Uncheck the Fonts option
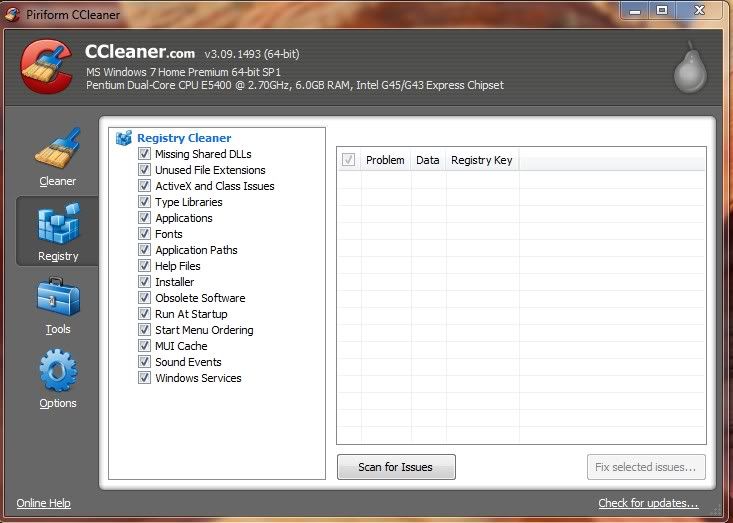The image size is (733, 523). point(144,234)
